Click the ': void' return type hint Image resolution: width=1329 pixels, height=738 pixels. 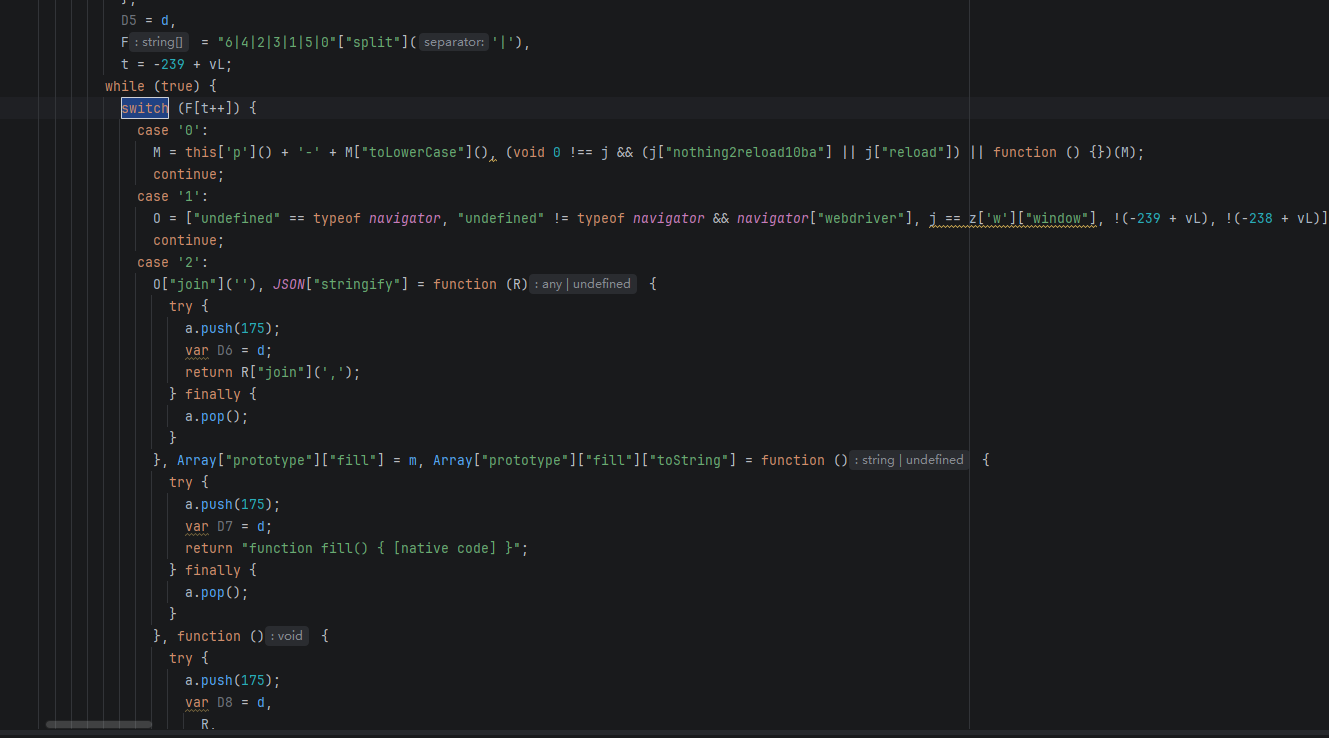click(x=286, y=636)
